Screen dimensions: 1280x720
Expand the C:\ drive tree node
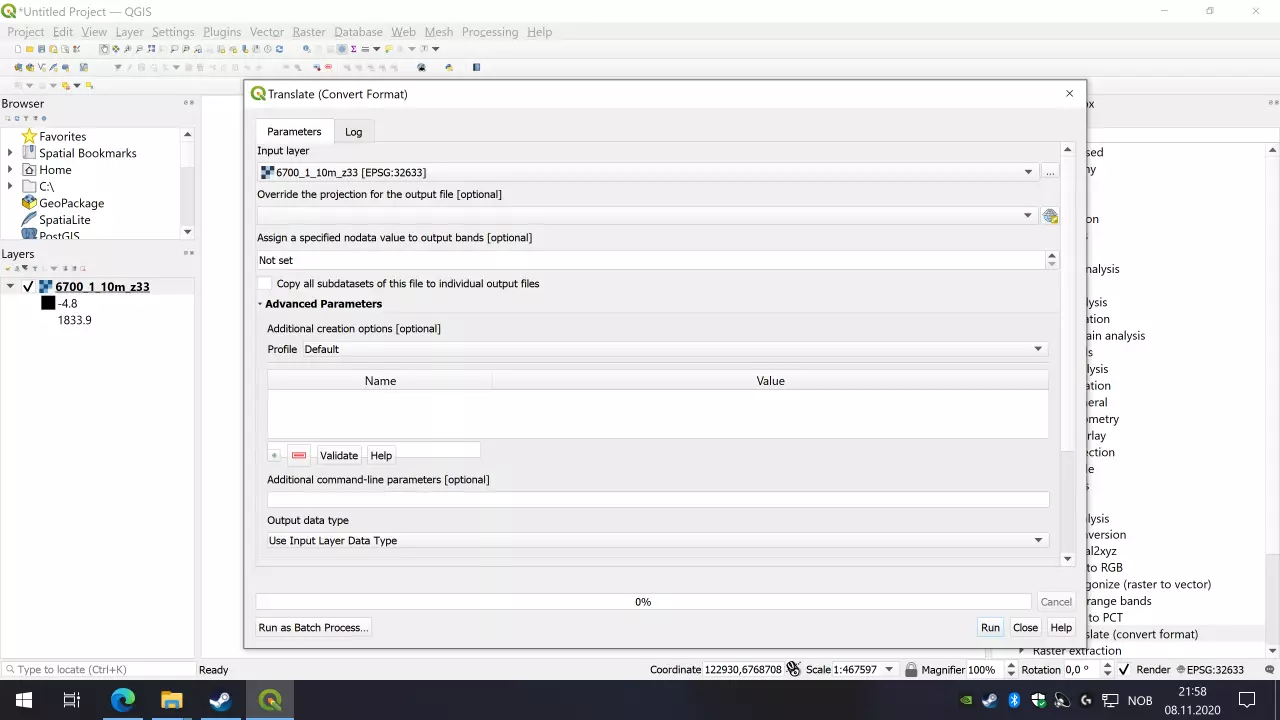point(10,186)
